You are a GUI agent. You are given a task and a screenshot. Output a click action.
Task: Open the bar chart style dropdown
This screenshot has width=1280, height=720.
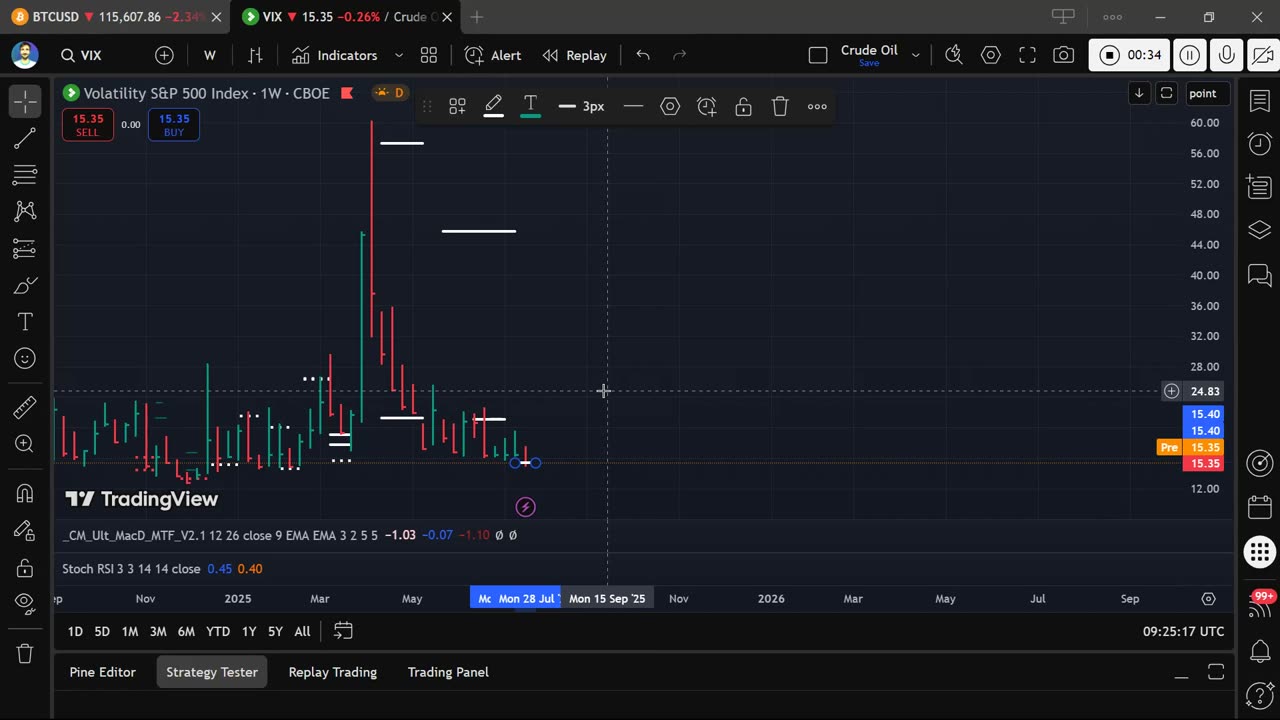pos(255,55)
